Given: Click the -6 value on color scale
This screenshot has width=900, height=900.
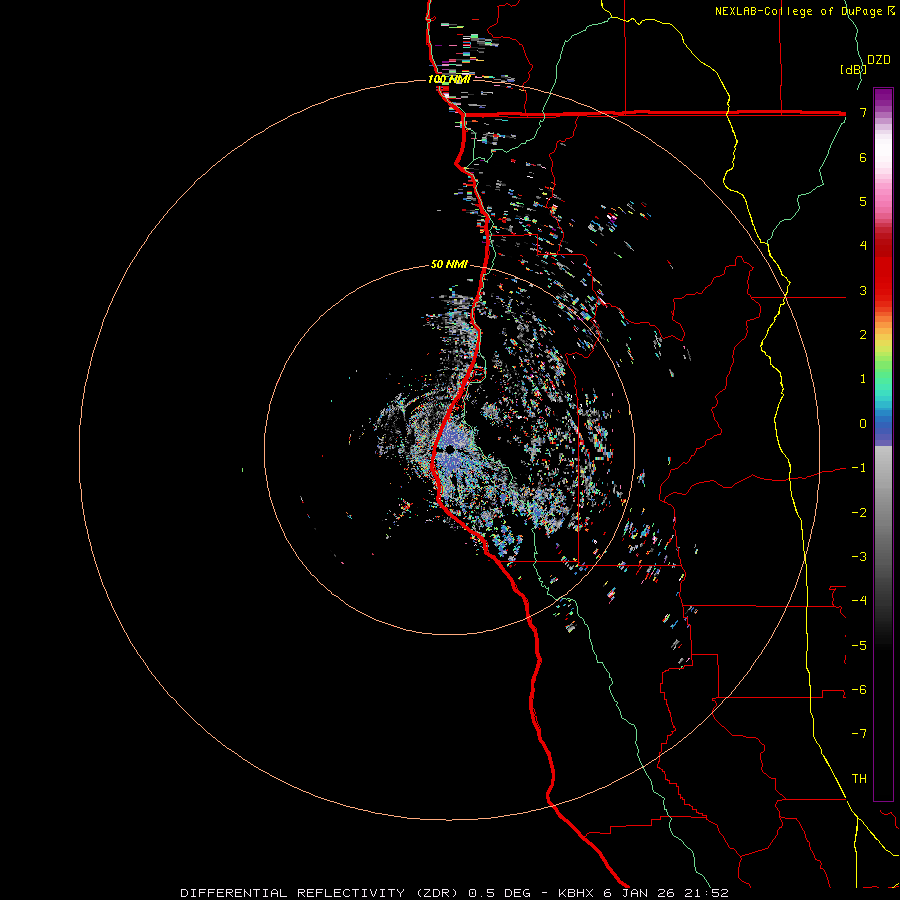Looking at the screenshot, I should pos(859,690).
